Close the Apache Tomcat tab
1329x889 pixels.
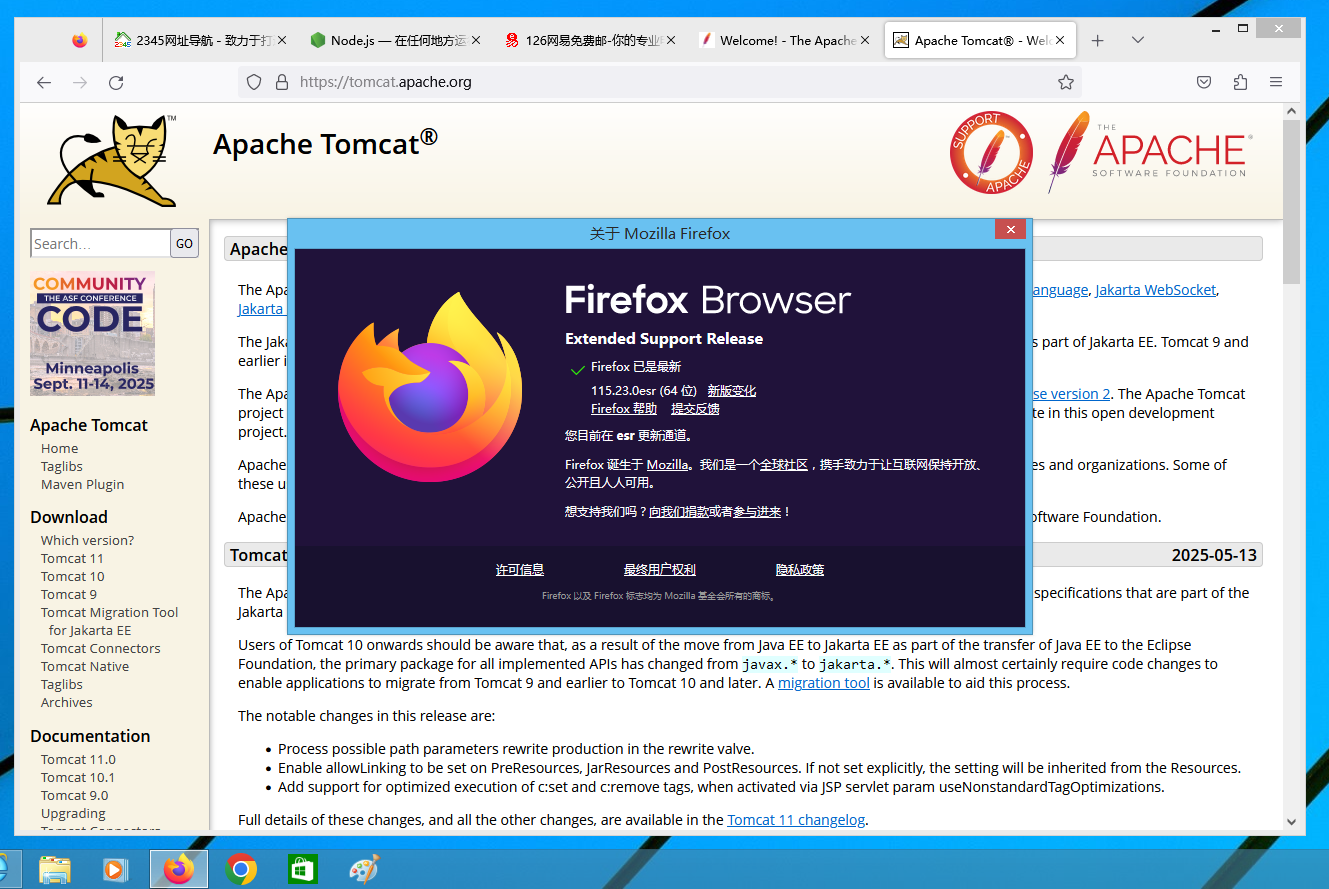point(1060,40)
